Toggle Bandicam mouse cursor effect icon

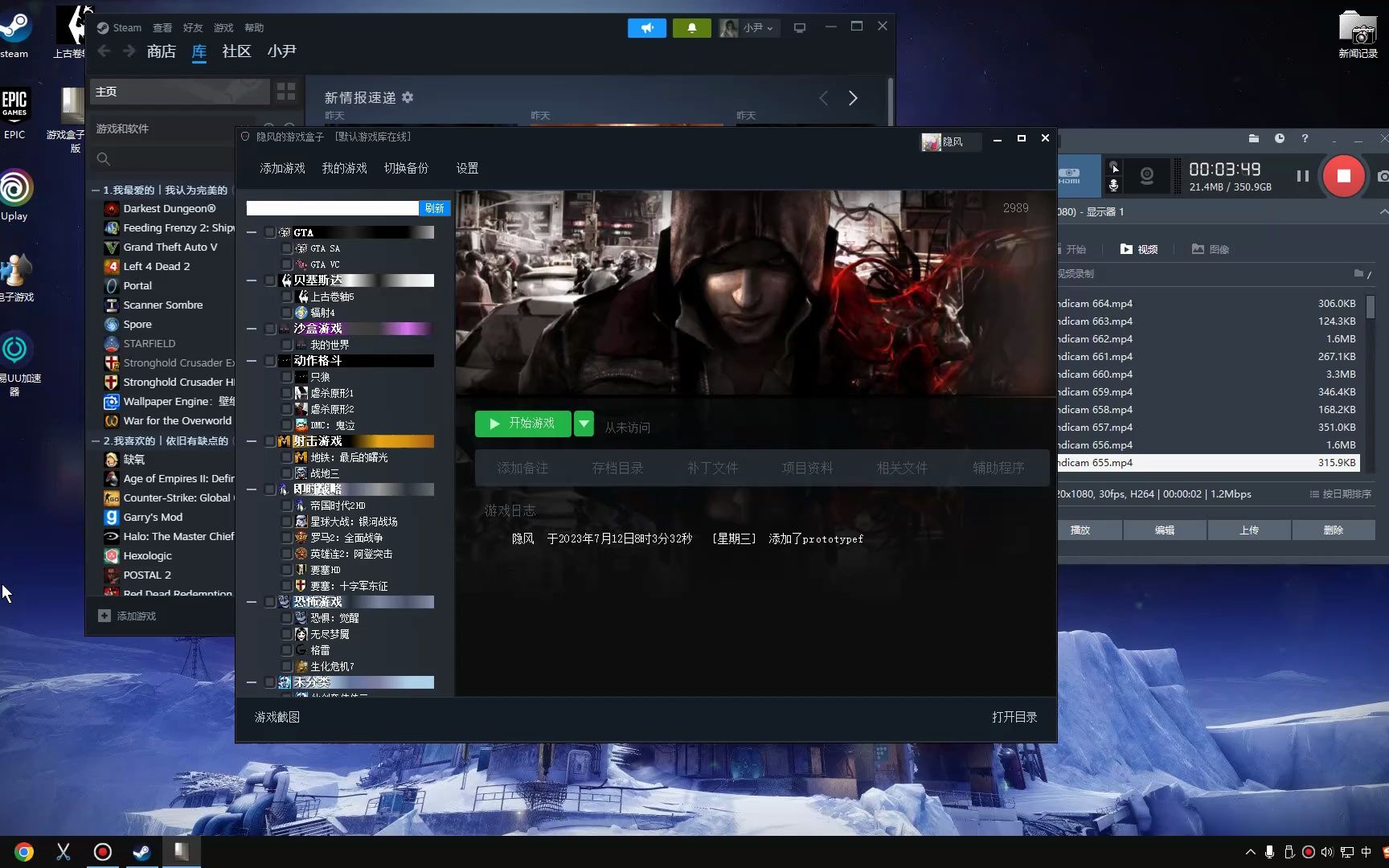click(x=1113, y=167)
